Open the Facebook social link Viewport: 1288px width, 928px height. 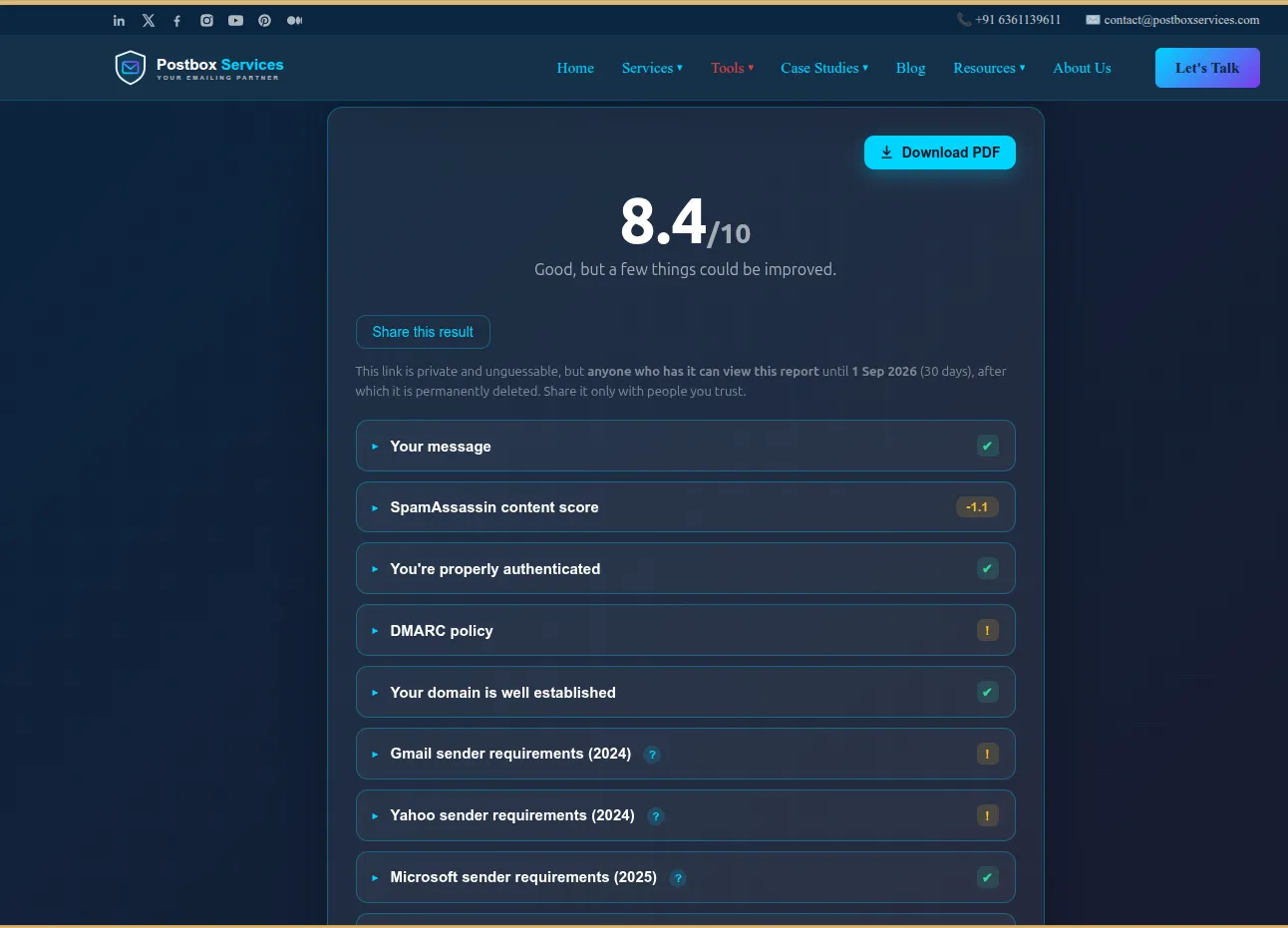(x=177, y=20)
